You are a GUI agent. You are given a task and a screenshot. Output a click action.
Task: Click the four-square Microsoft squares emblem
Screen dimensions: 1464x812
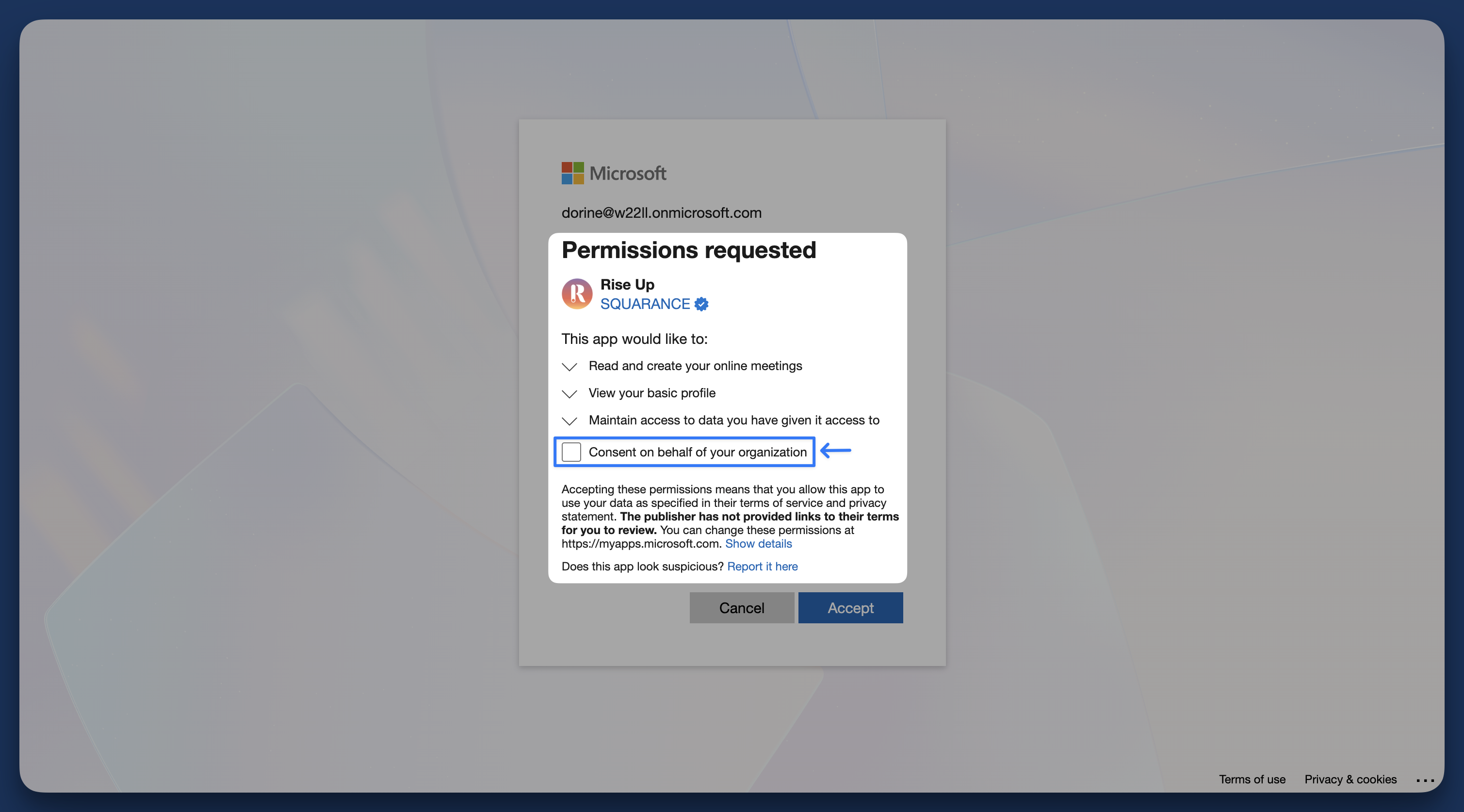click(x=572, y=173)
